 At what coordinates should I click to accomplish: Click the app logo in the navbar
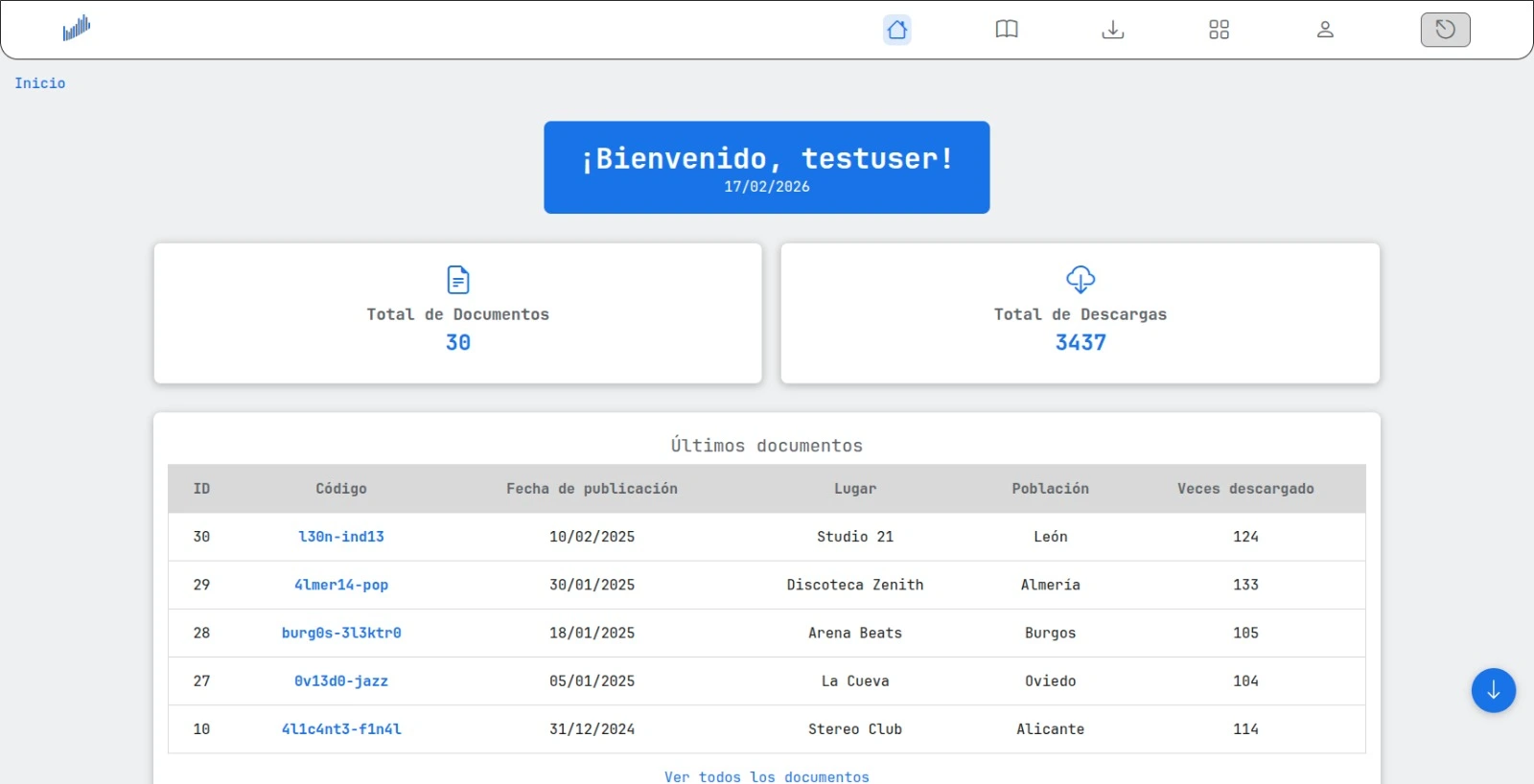pos(77,28)
